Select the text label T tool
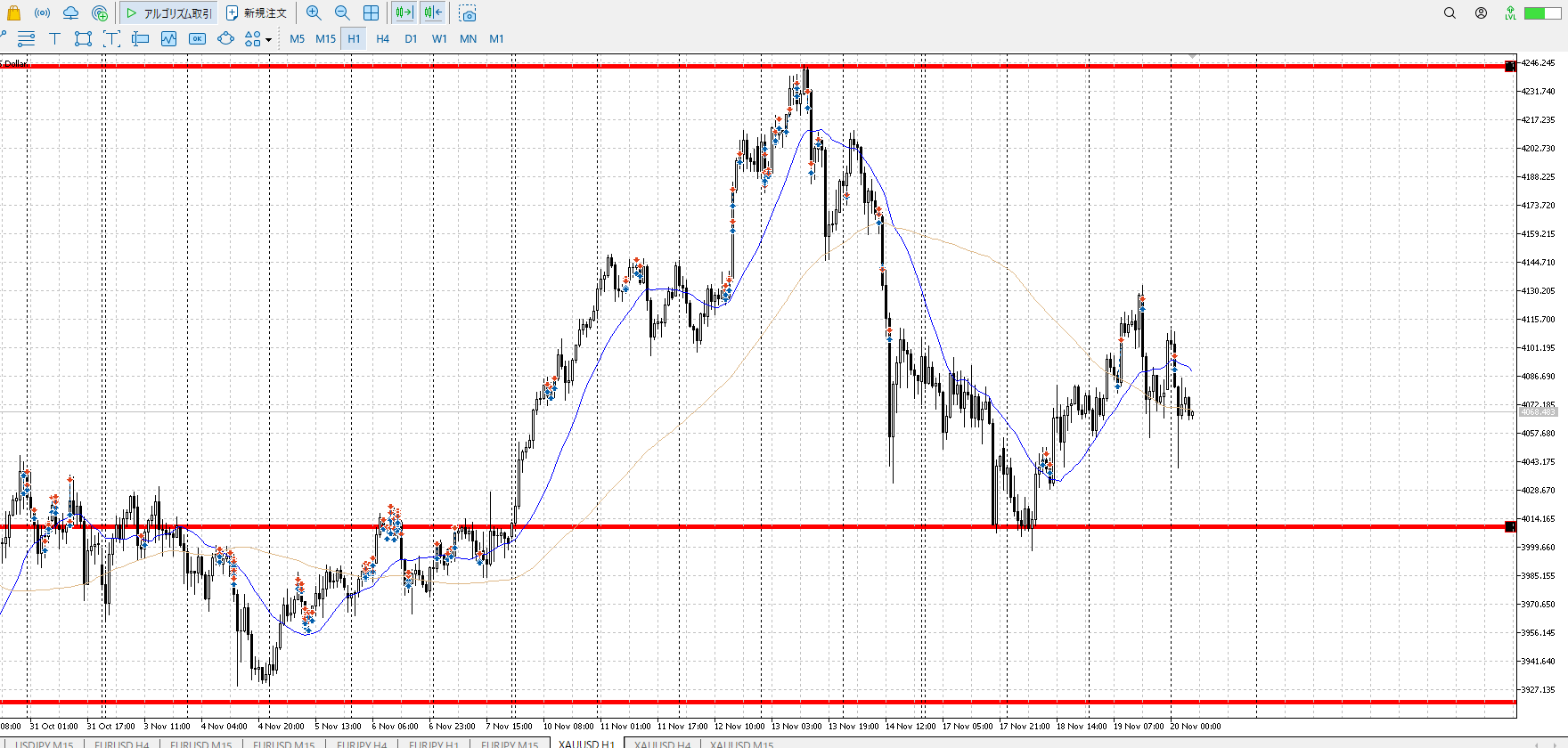Image resolution: width=1568 pixels, height=748 pixels. tap(54, 38)
